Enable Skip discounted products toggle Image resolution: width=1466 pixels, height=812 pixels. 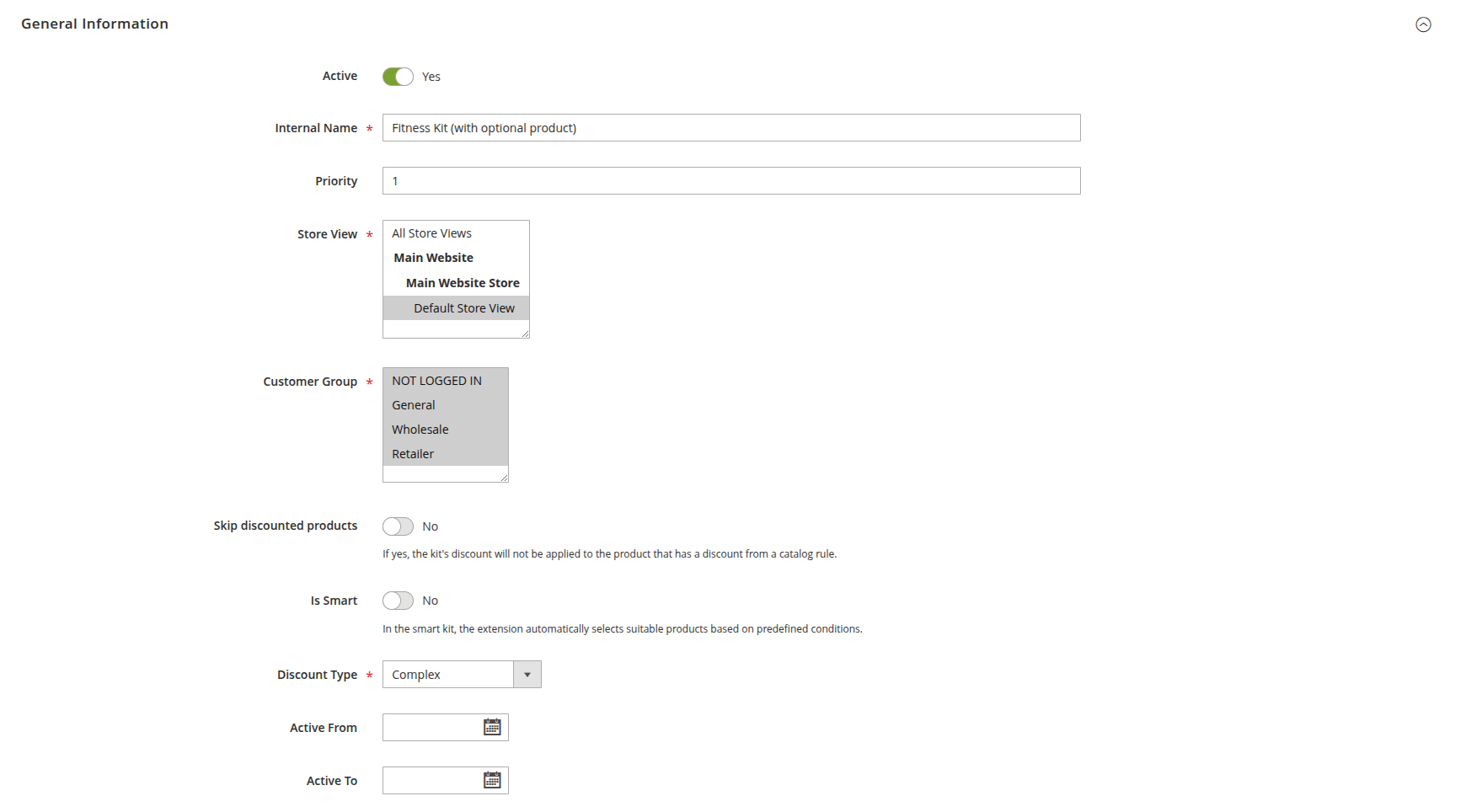398,526
